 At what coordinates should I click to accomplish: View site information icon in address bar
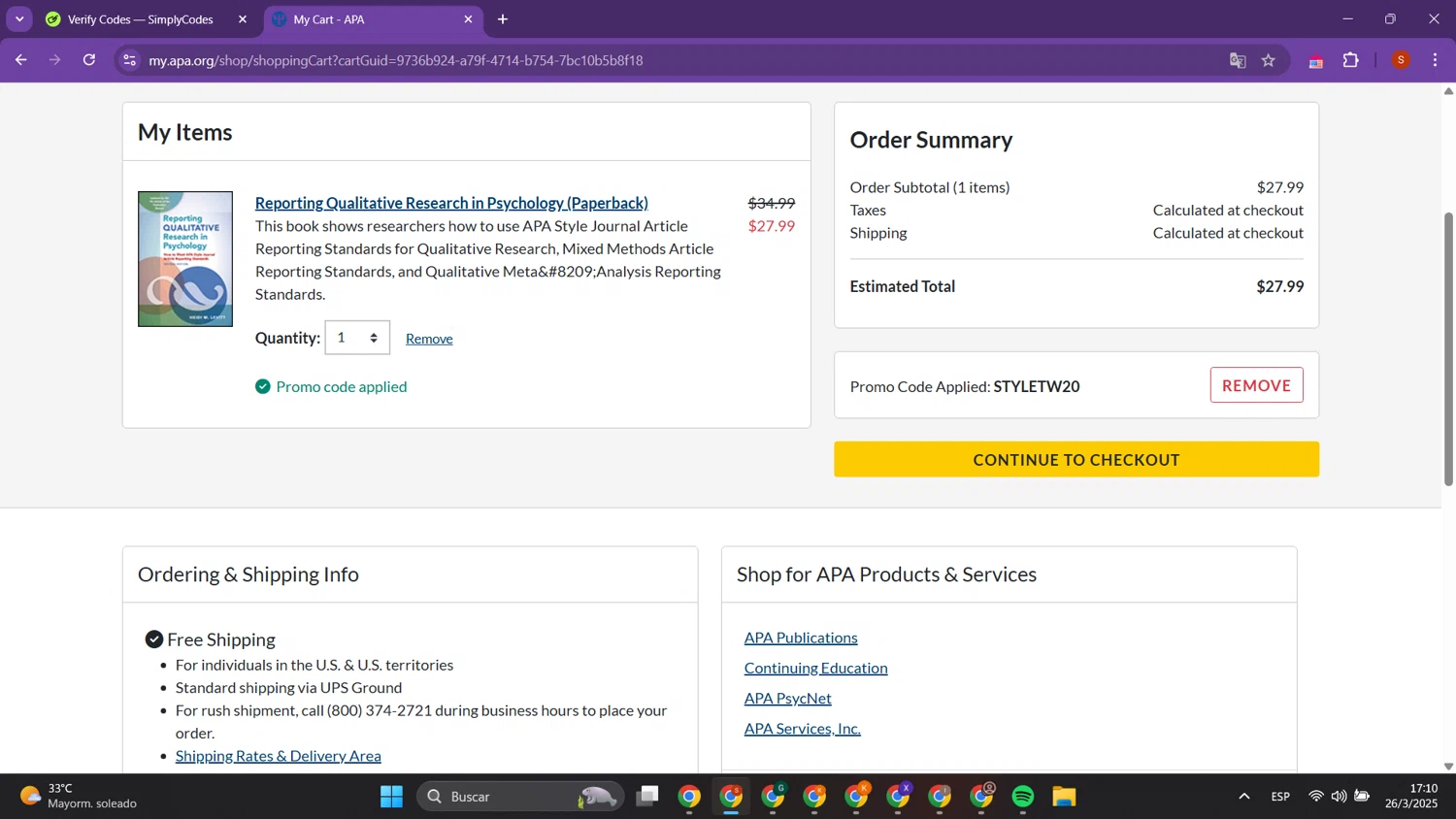pyautogui.click(x=129, y=60)
